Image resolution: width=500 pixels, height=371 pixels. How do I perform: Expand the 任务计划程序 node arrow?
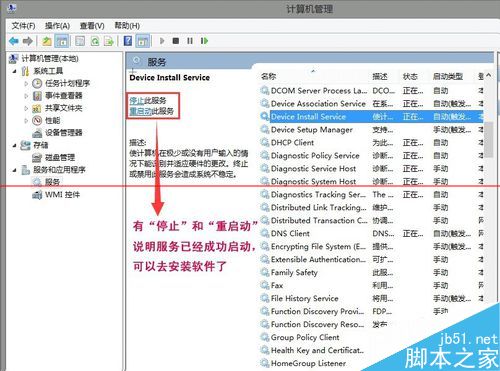(26, 83)
